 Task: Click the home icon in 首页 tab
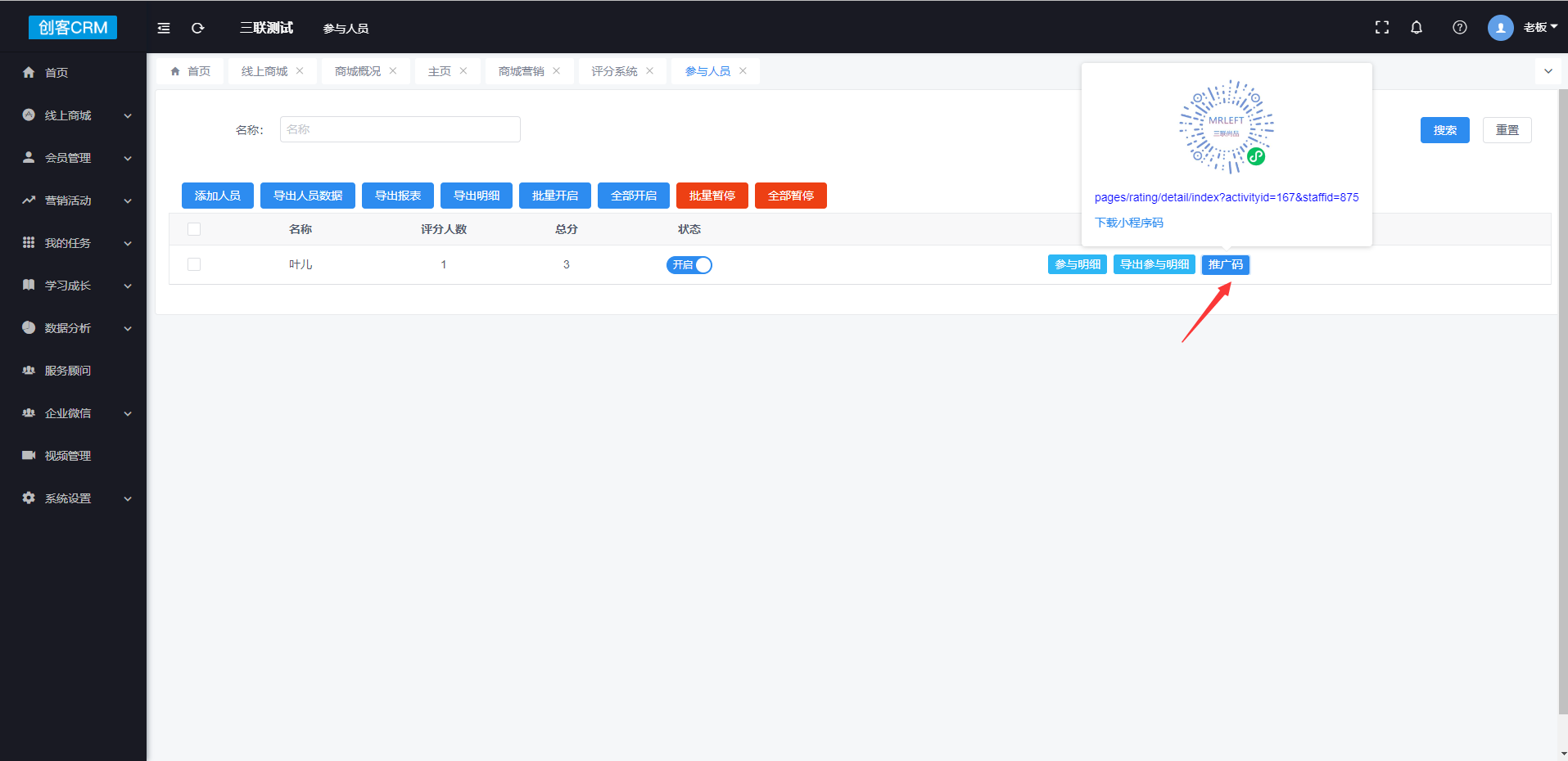tap(175, 71)
